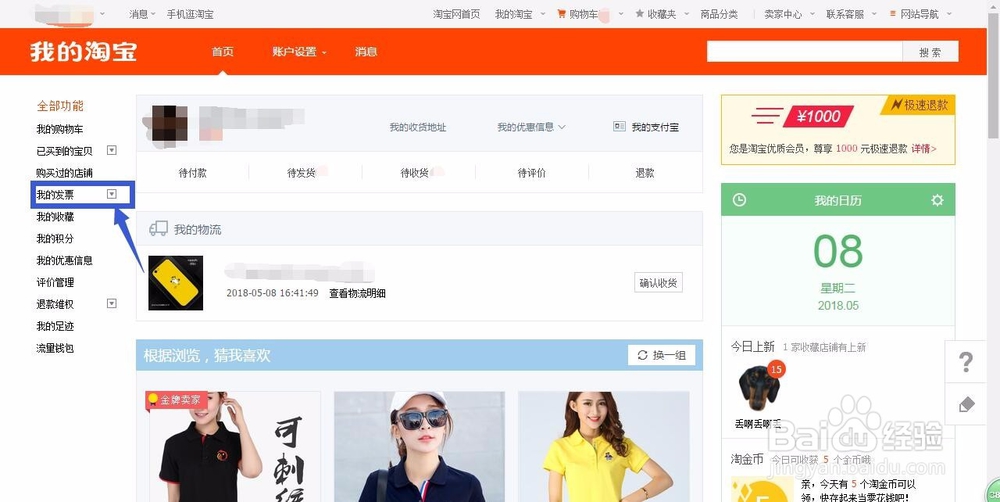
Task: Open 我的收藏 in sidebar
Action: [55, 217]
